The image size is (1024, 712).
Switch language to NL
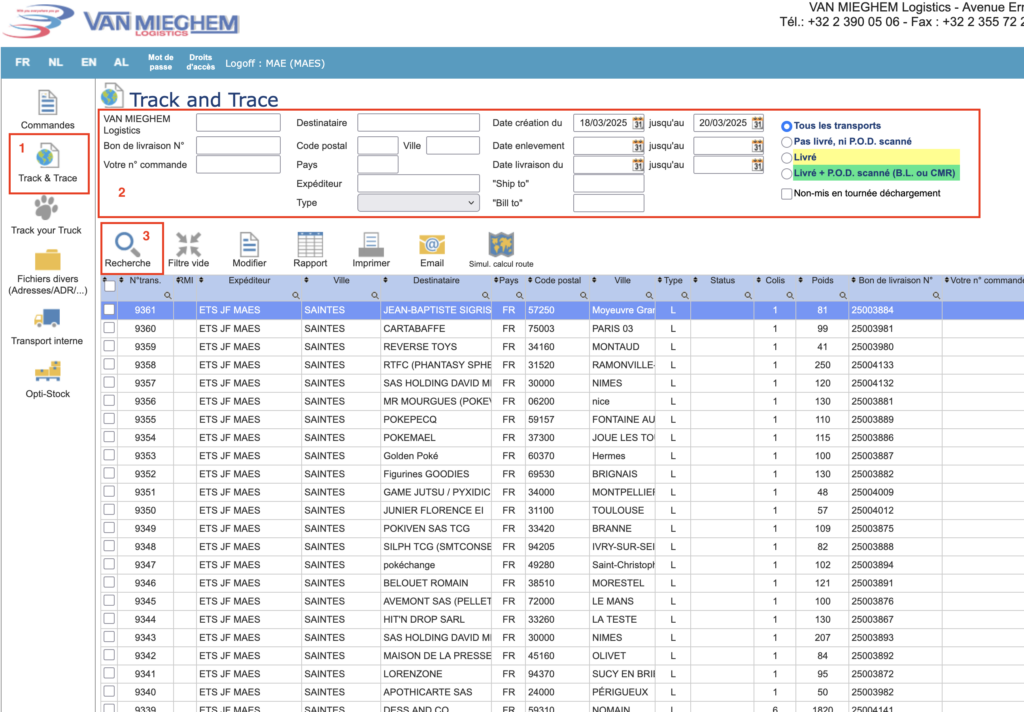pos(55,62)
